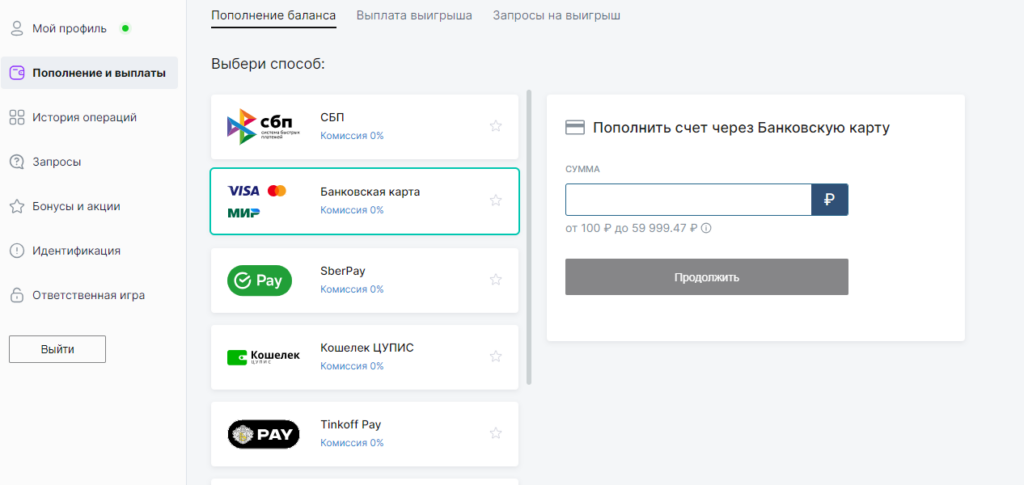Open the Запросы на выигрыш tab

556,15
